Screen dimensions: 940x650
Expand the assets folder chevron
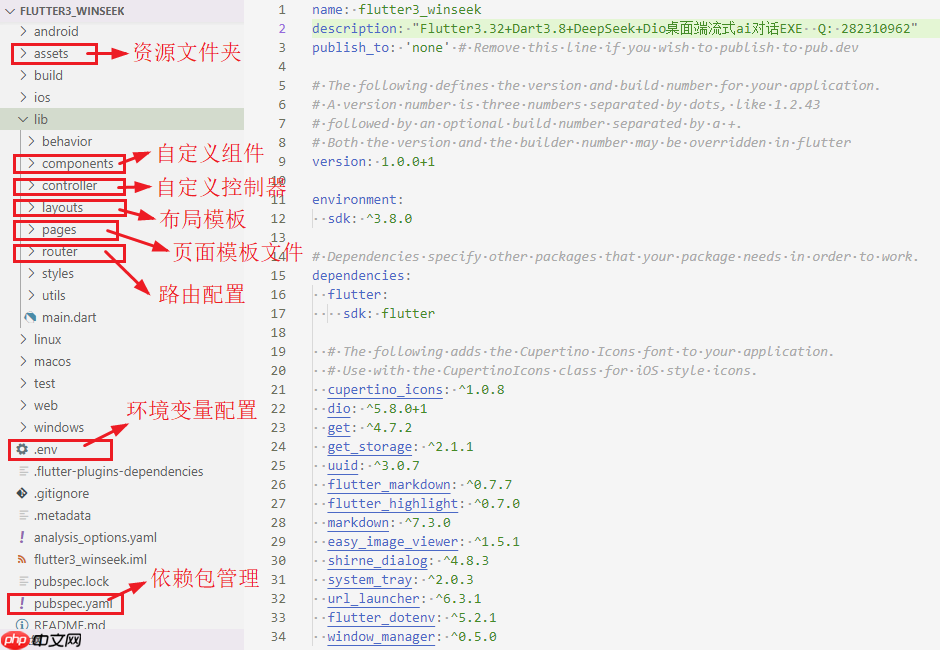click(x=23, y=53)
